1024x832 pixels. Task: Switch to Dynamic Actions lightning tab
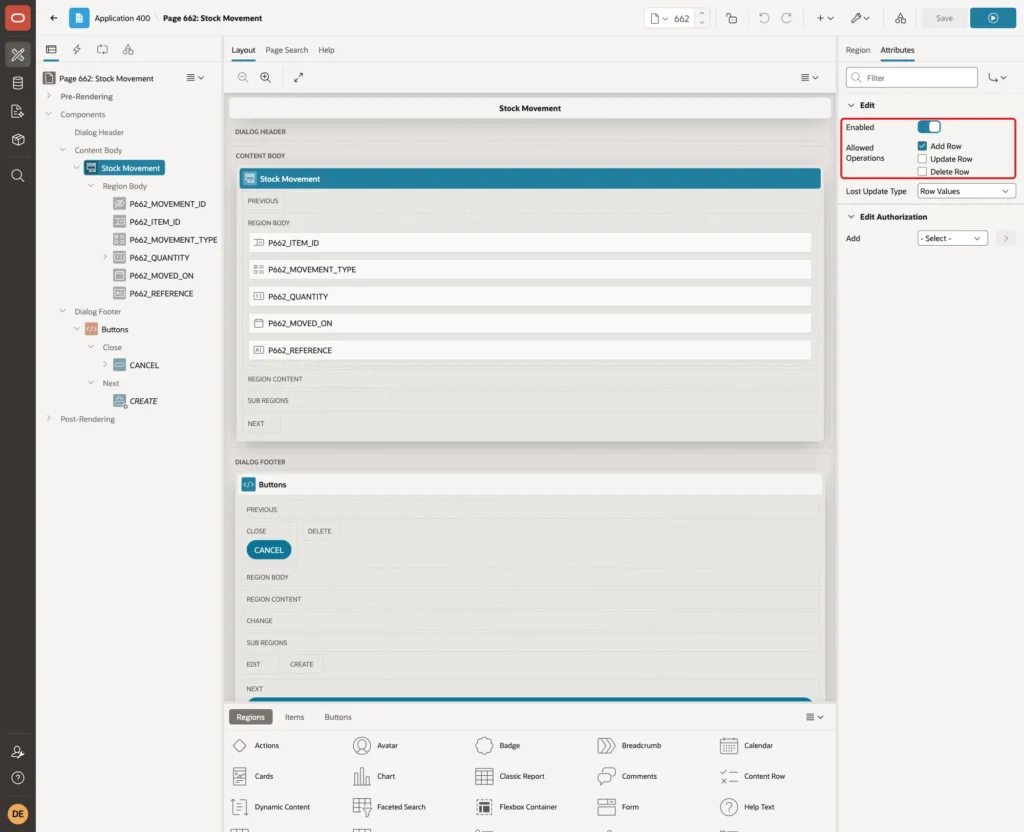click(x=76, y=50)
